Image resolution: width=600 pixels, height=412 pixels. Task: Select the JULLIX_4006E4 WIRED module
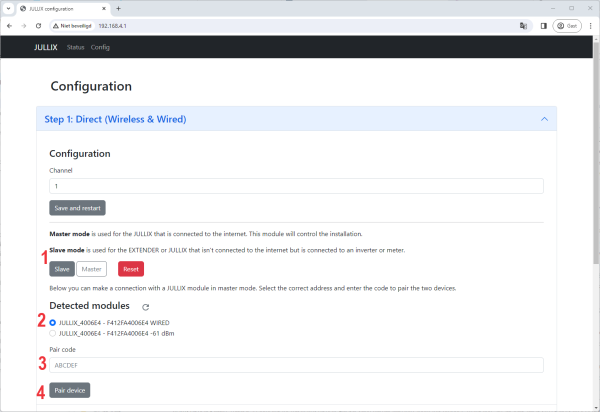(x=53, y=323)
